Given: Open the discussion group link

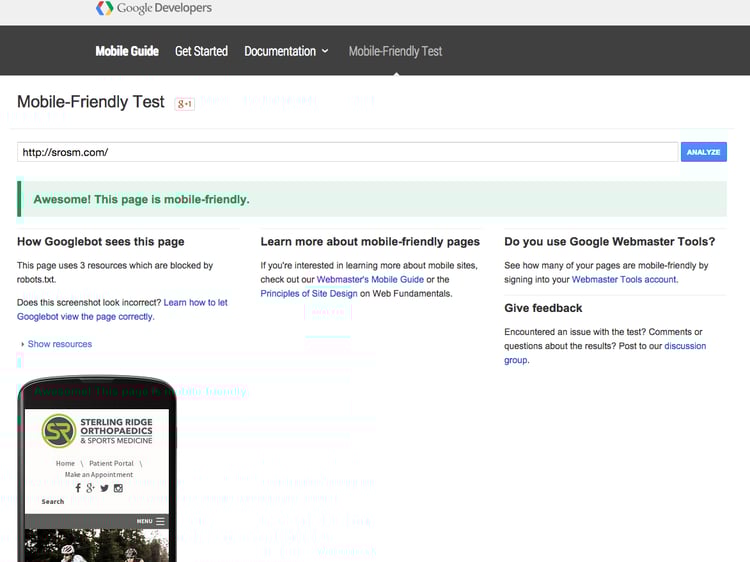Looking at the screenshot, I should (605, 353).
